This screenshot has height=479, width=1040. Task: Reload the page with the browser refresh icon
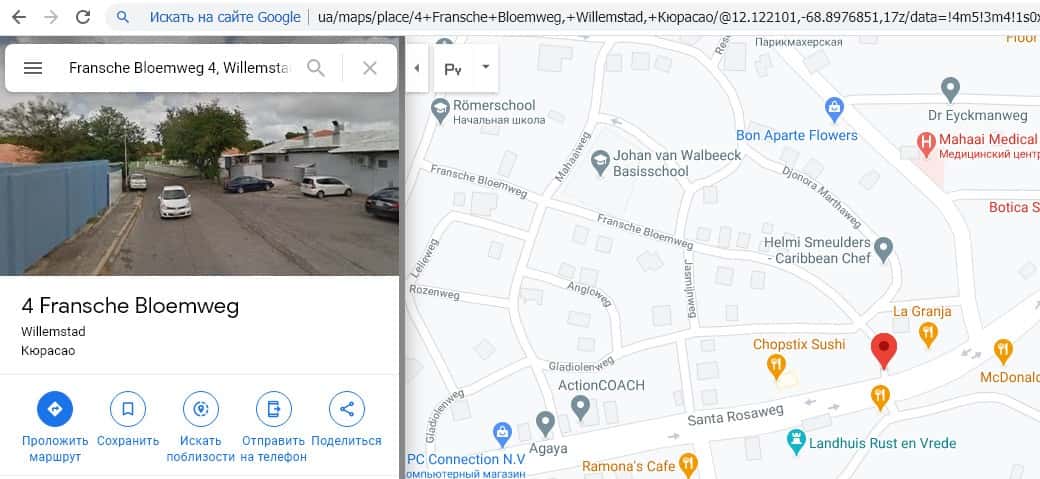click(83, 17)
